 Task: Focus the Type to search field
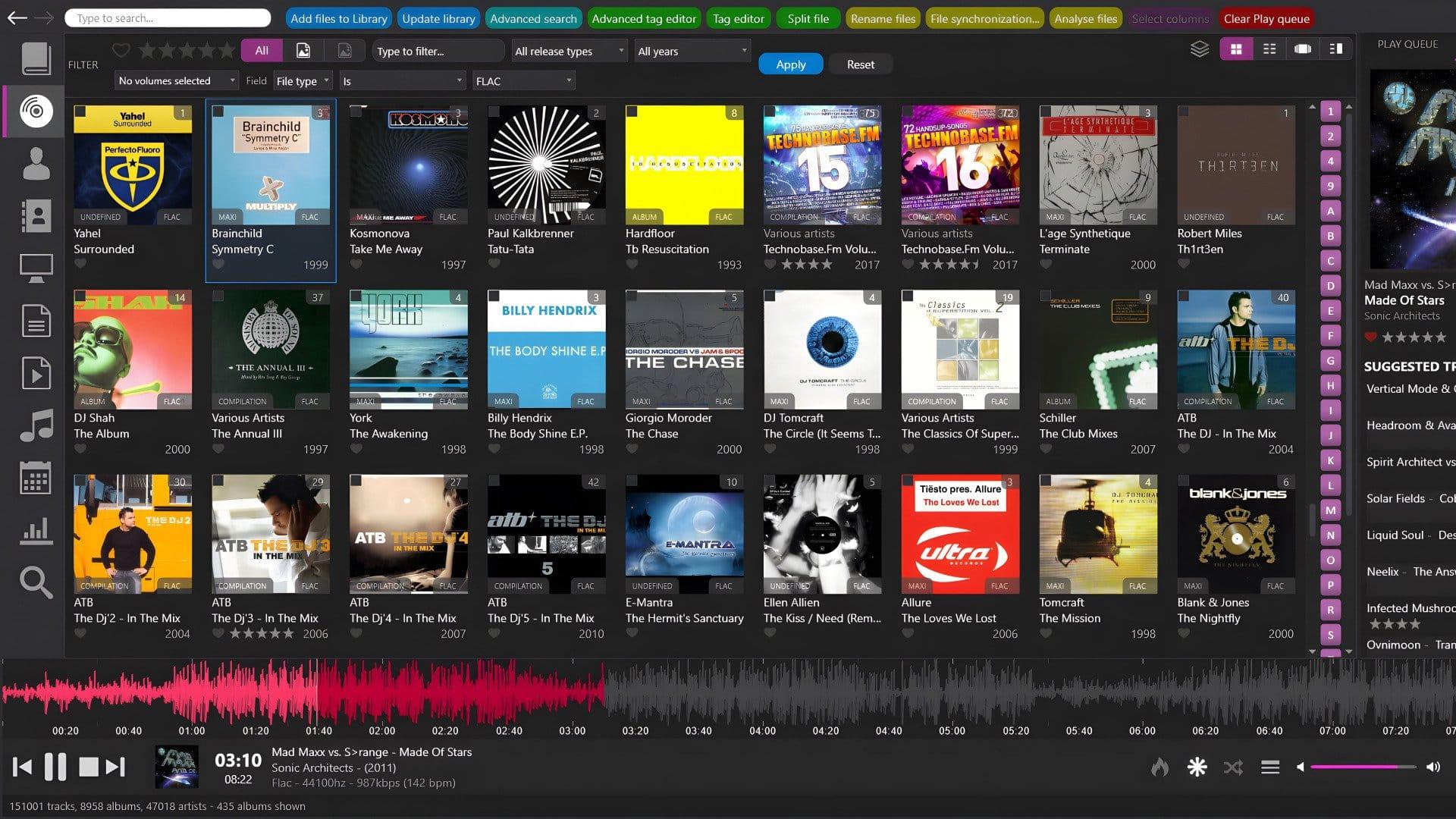(168, 17)
